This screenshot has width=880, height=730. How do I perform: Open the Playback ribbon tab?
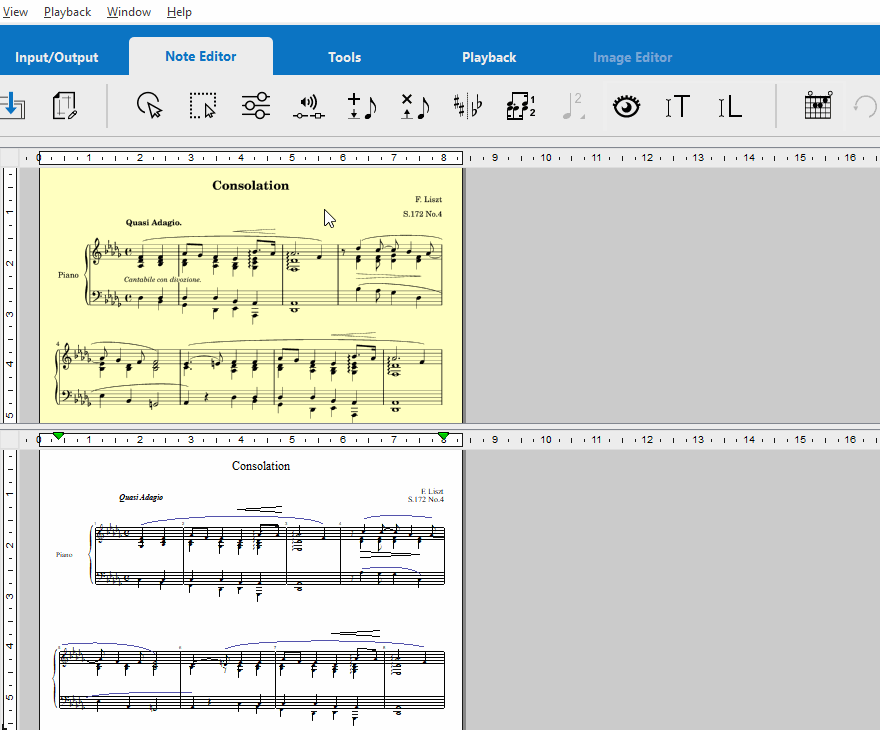489,57
